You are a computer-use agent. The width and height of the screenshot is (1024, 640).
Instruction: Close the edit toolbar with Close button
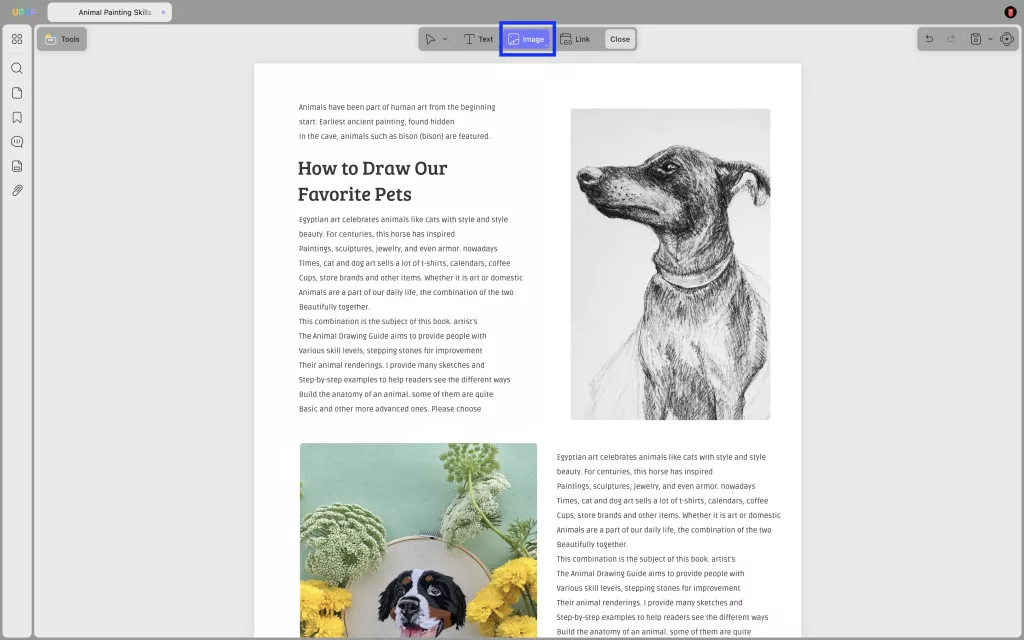click(620, 39)
